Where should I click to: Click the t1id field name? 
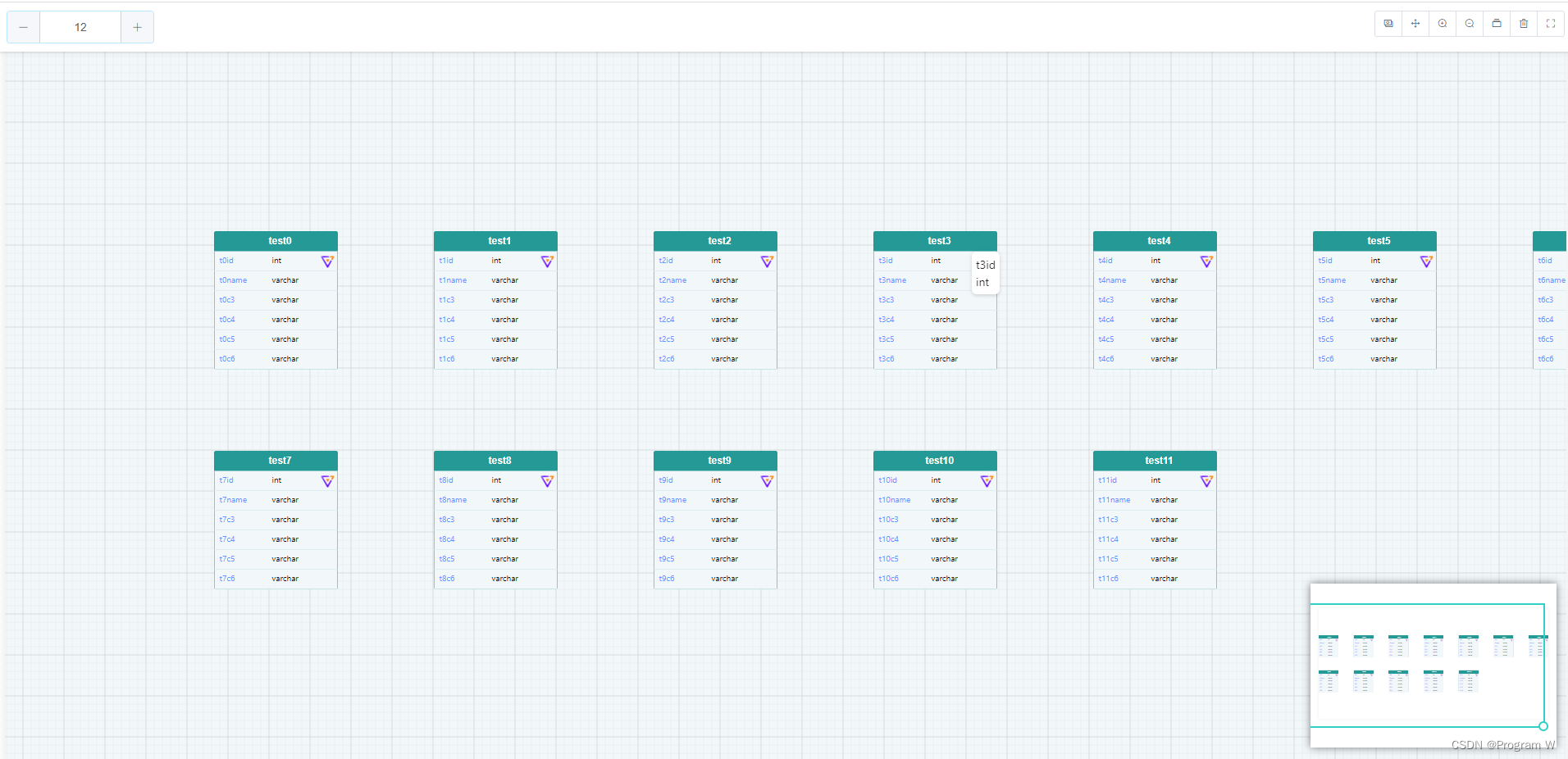click(446, 261)
